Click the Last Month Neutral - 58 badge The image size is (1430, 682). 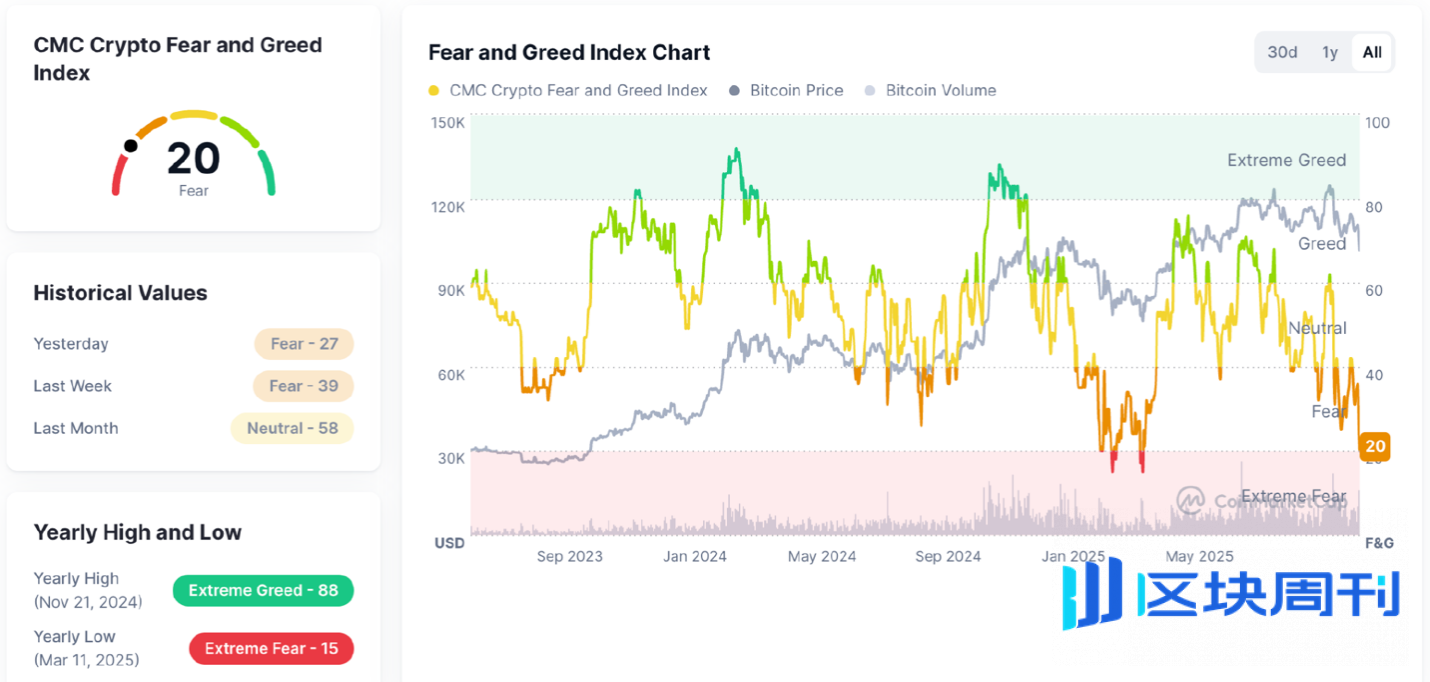[x=292, y=428]
